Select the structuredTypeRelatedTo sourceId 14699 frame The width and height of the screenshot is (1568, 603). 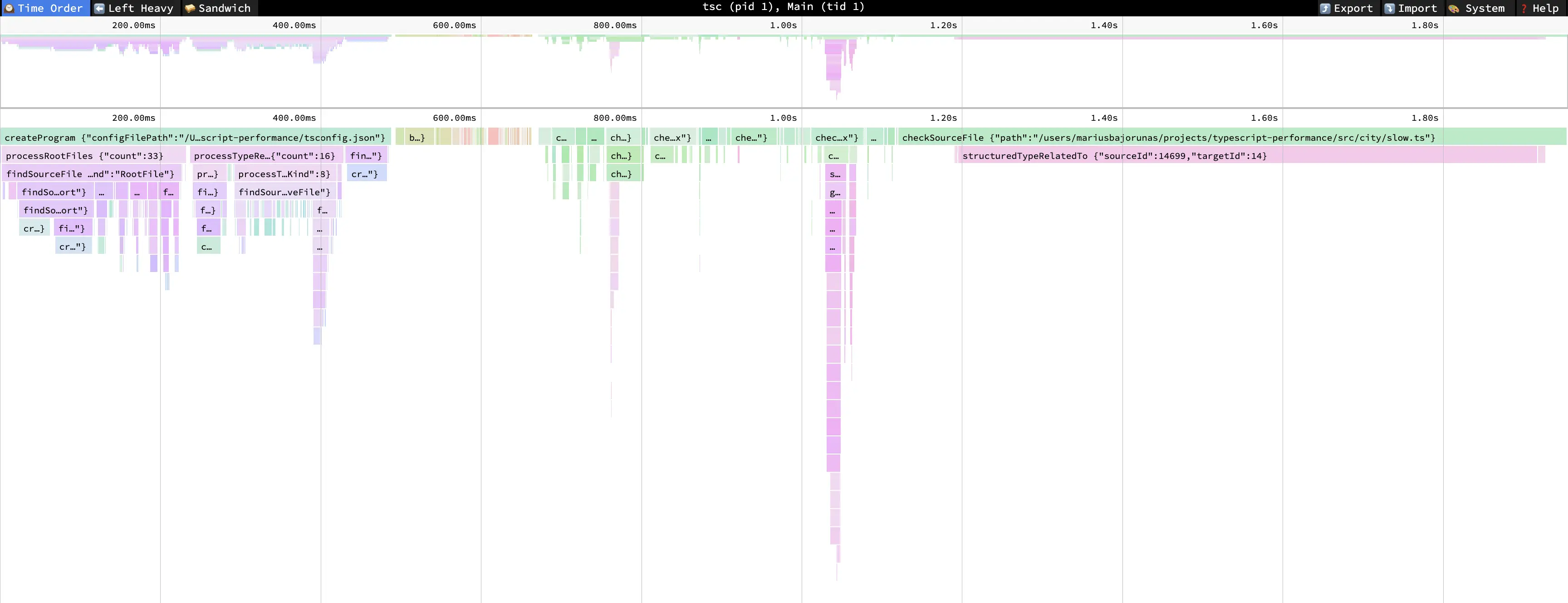tap(1248, 155)
